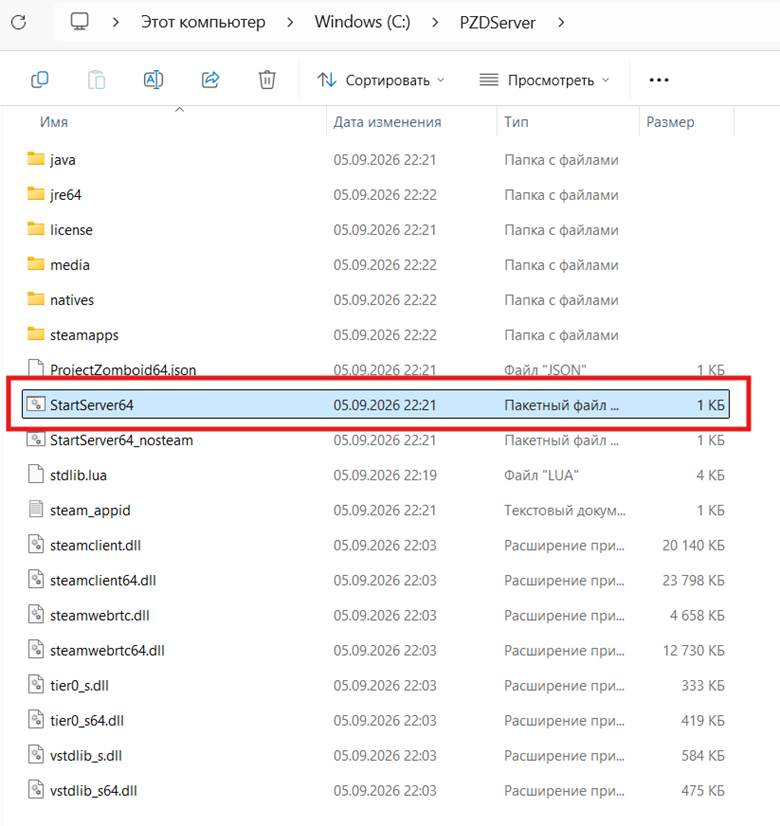Click the Paste clipboard icon
This screenshot has height=826, width=780.
click(96, 80)
